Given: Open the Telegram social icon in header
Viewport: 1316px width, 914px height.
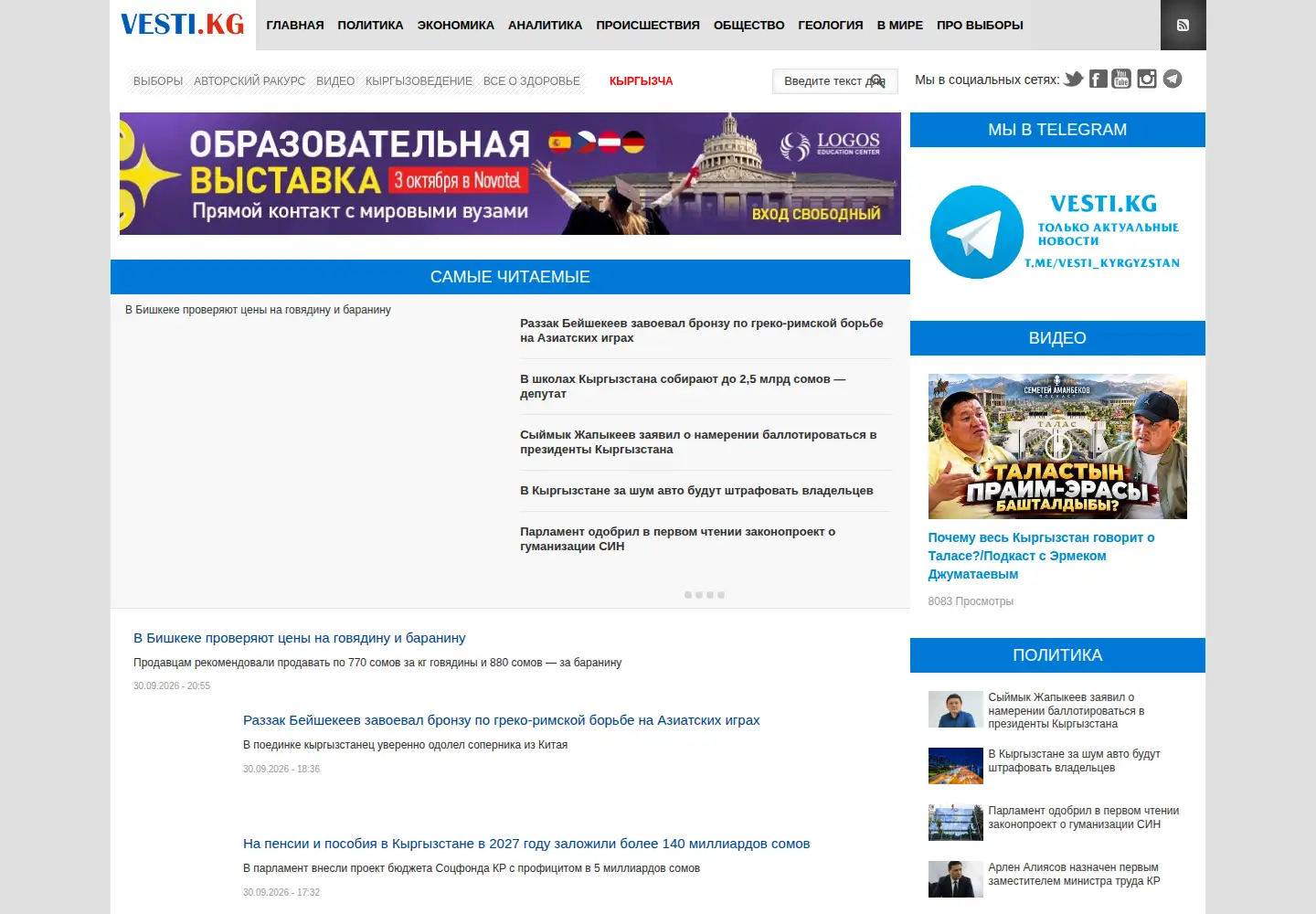Looking at the screenshot, I should coord(1173,80).
